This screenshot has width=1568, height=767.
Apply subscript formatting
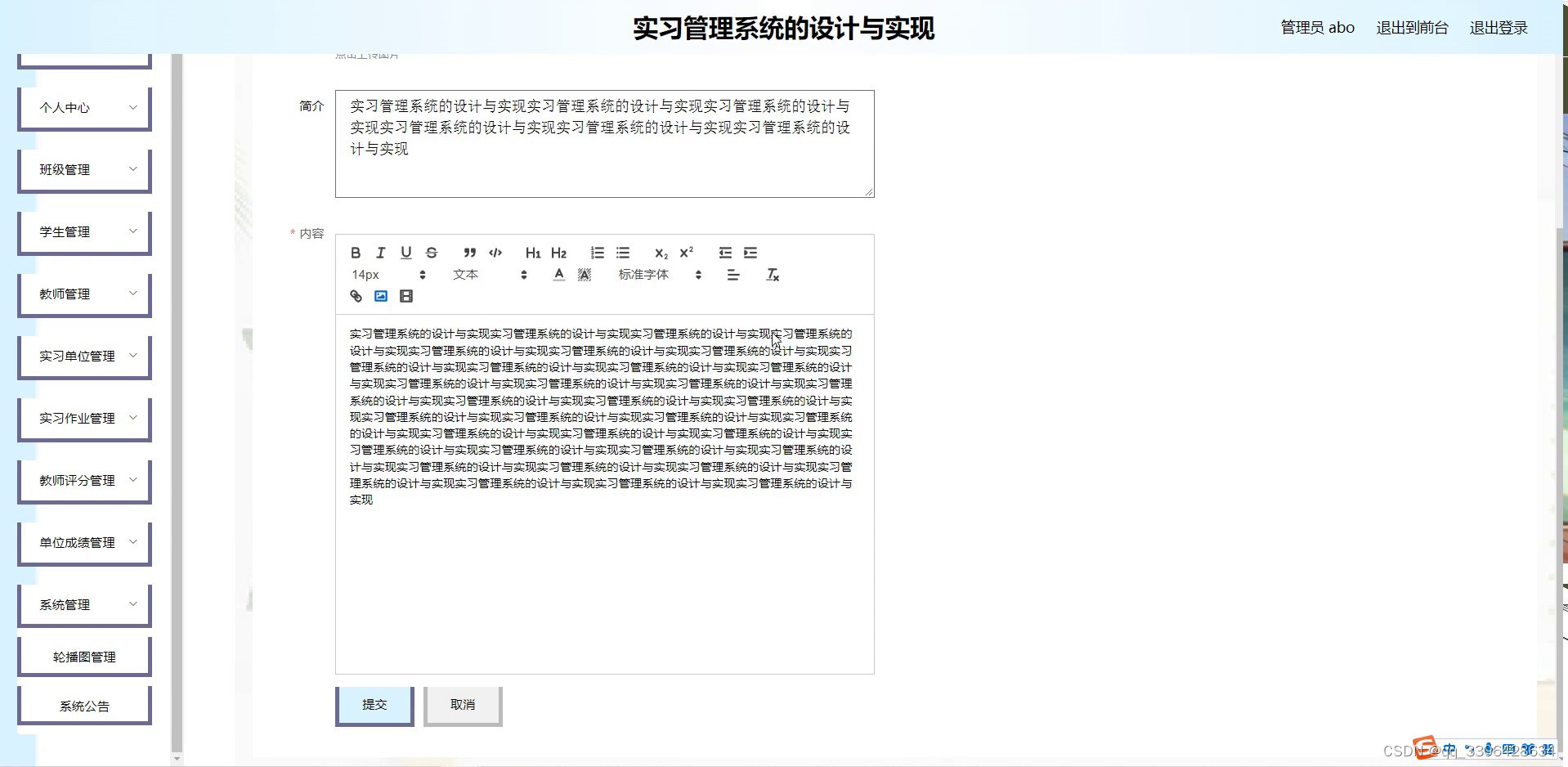(x=661, y=253)
